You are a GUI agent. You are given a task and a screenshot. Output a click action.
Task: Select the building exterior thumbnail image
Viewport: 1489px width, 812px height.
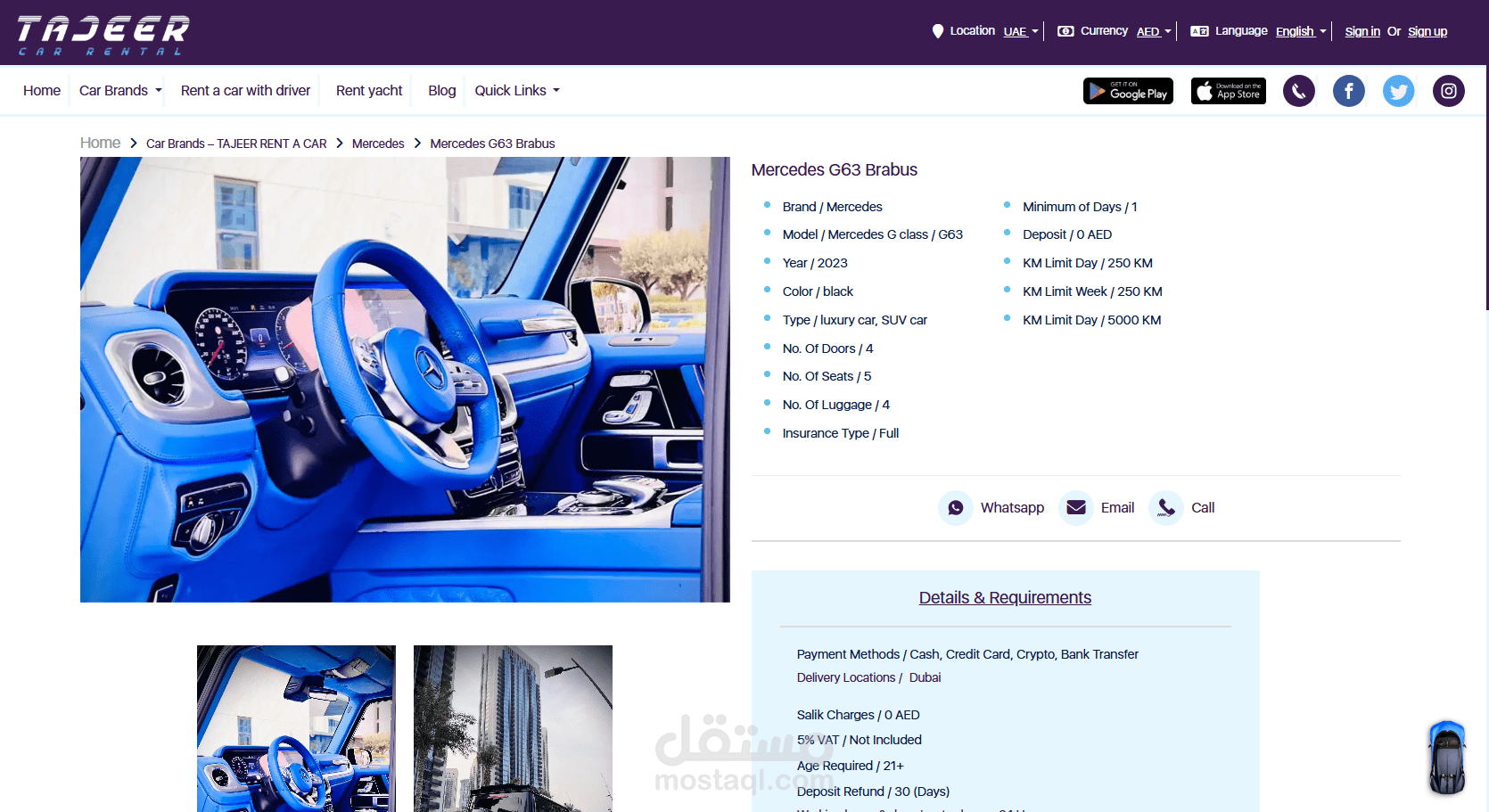(x=513, y=728)
